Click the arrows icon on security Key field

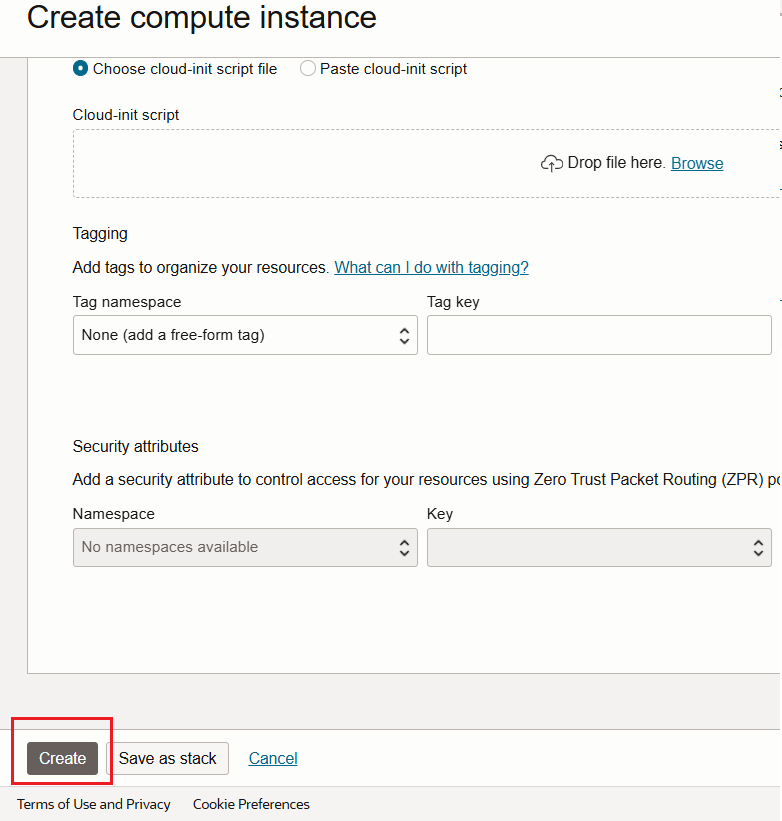pyautogui.click(x=758, y=548)
